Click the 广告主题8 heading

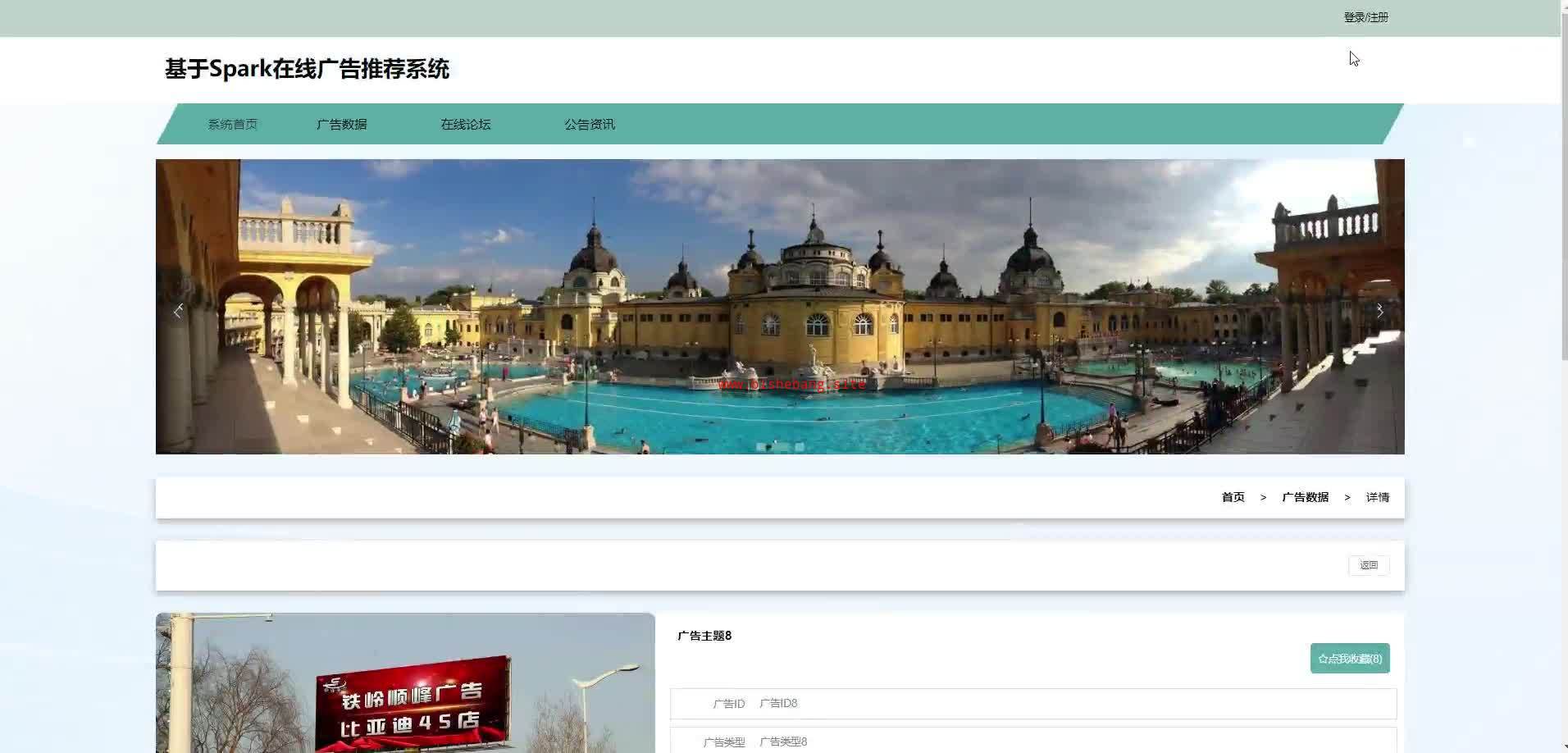click(704, 636)
